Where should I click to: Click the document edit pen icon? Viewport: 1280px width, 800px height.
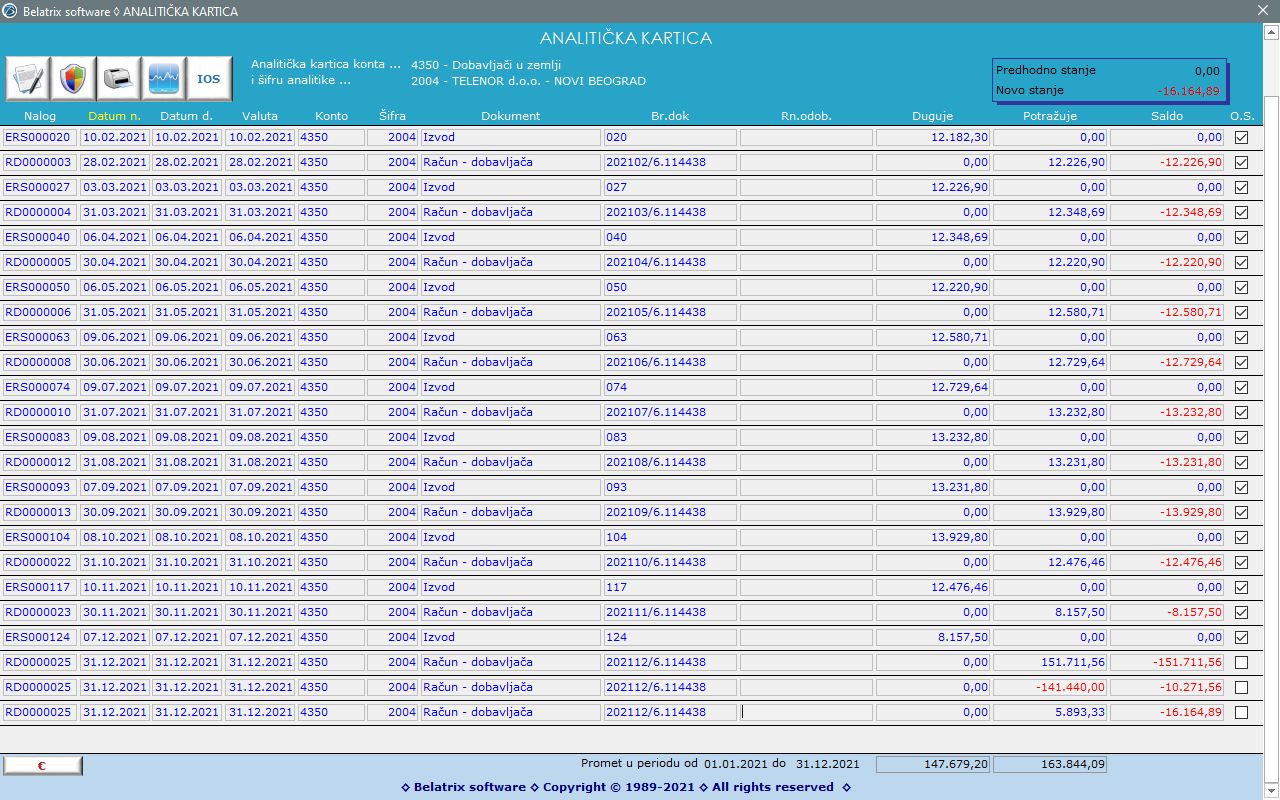[x=28, y=78]
